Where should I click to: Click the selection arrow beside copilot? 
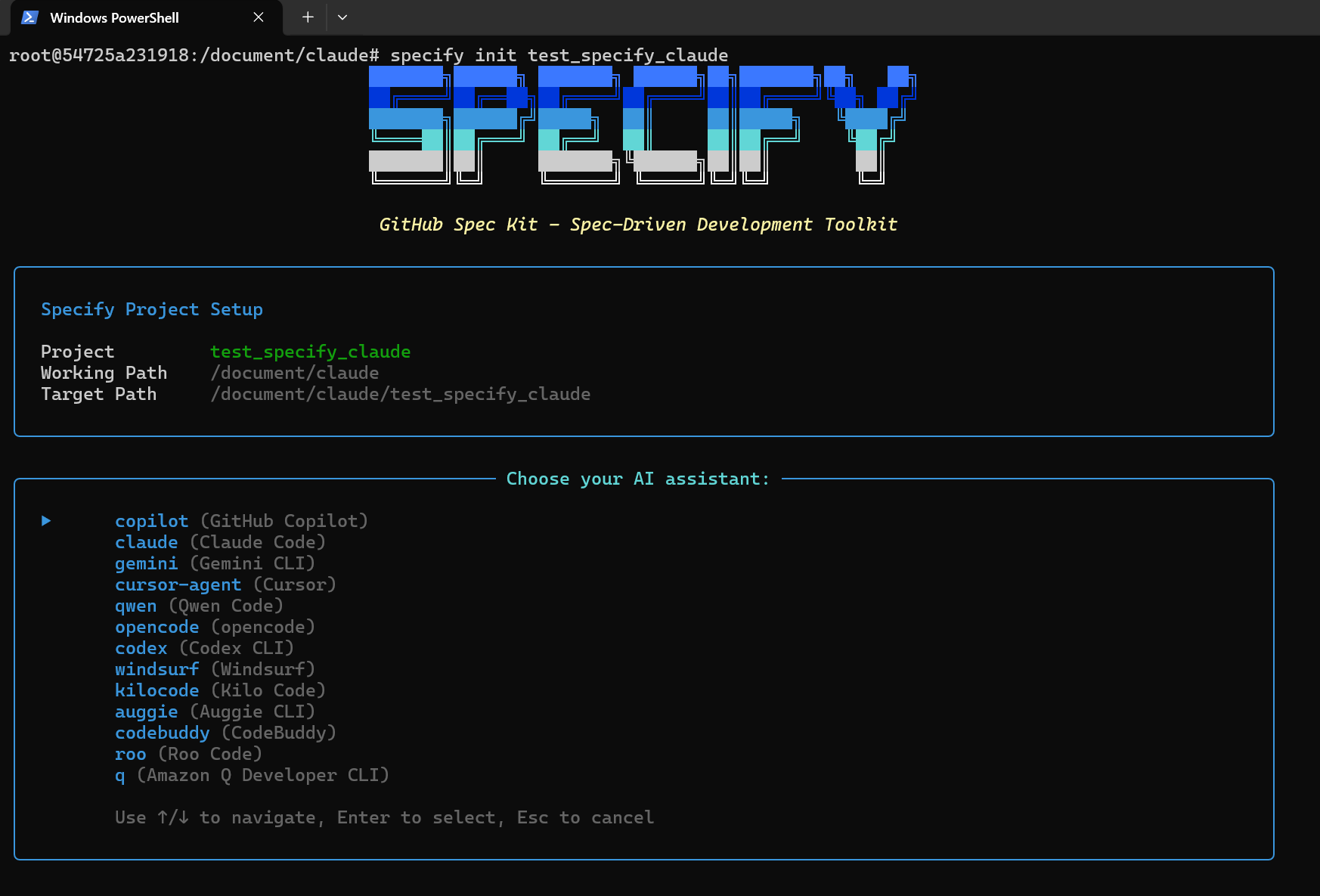pos(46,521)
